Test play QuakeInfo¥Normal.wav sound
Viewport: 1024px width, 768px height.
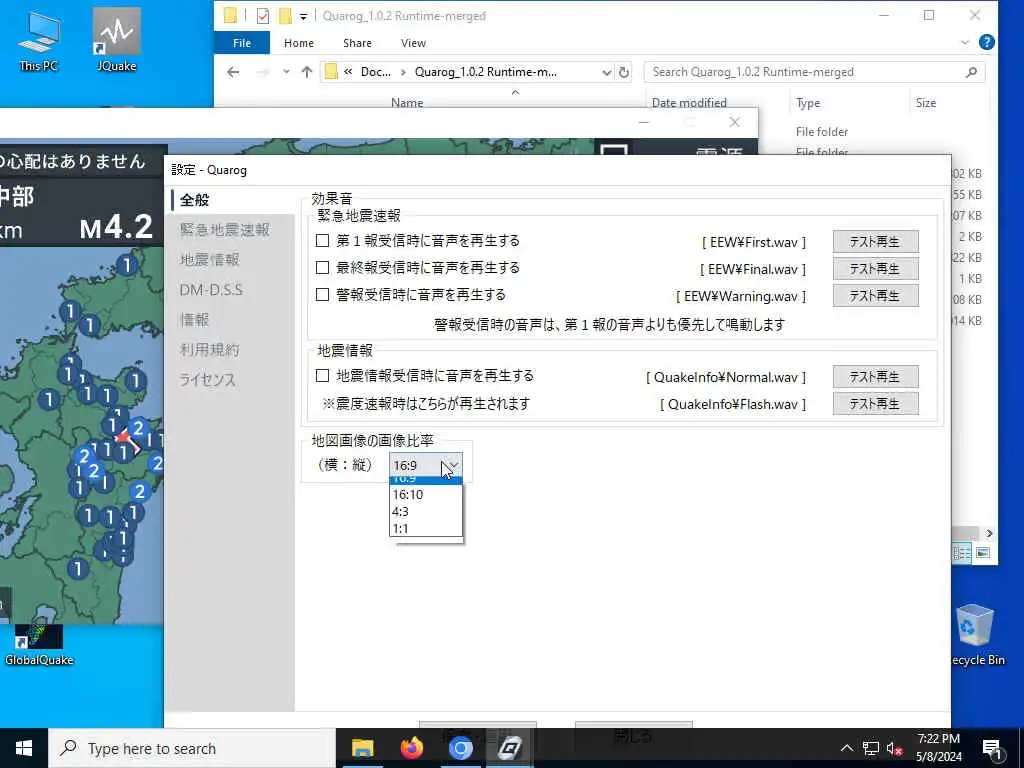click(x=875, y=377)
